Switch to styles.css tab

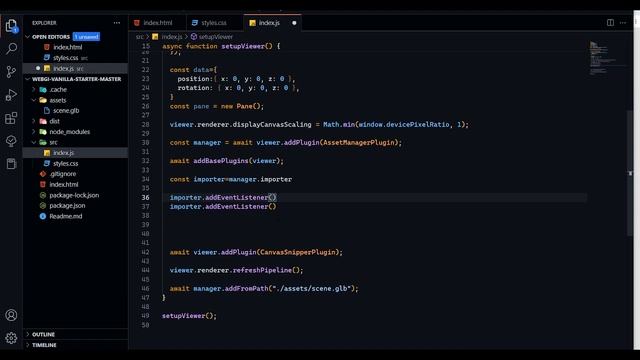(214, 23)
